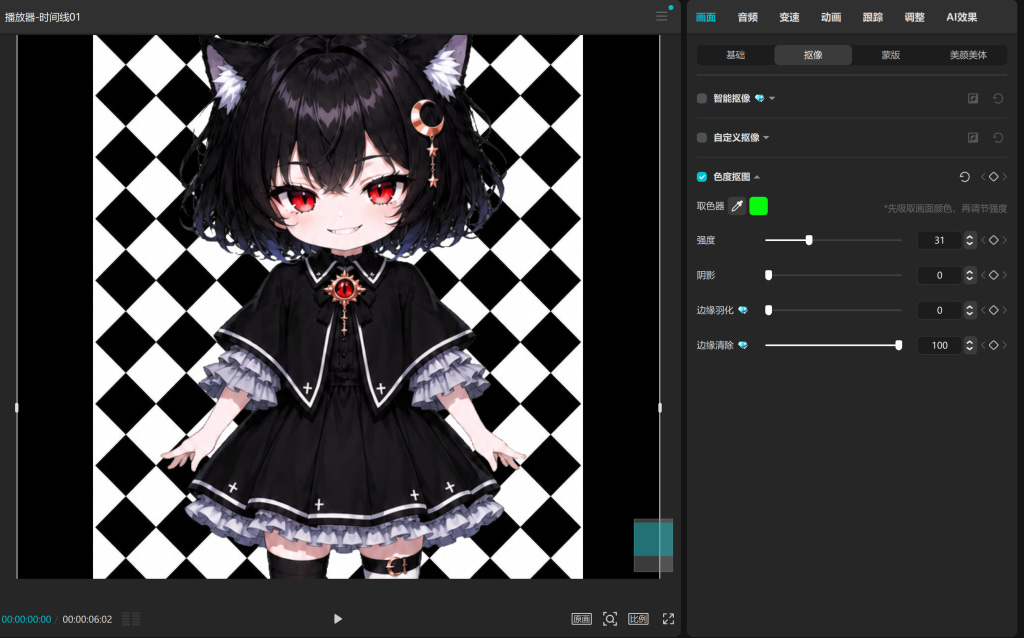Click the preview zoom magnifier icon

[x=610, y=619]
